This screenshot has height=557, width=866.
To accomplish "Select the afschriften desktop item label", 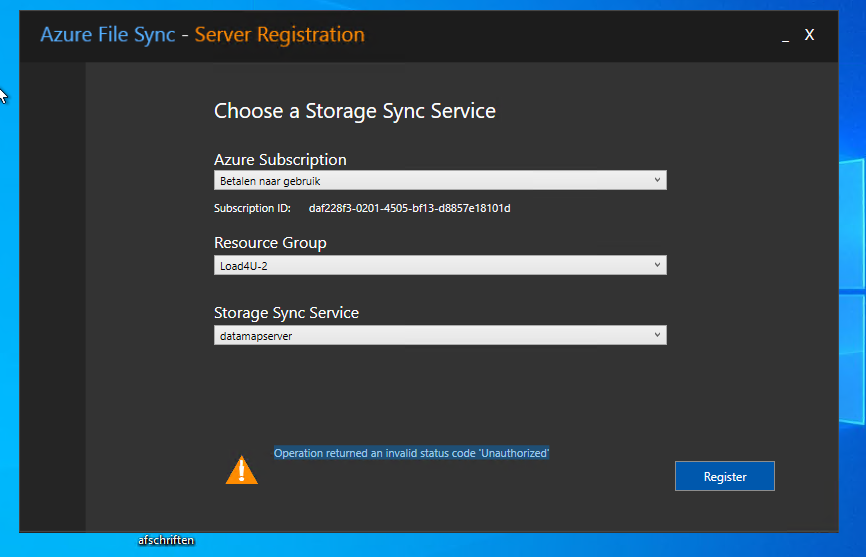I will (166, 540).
